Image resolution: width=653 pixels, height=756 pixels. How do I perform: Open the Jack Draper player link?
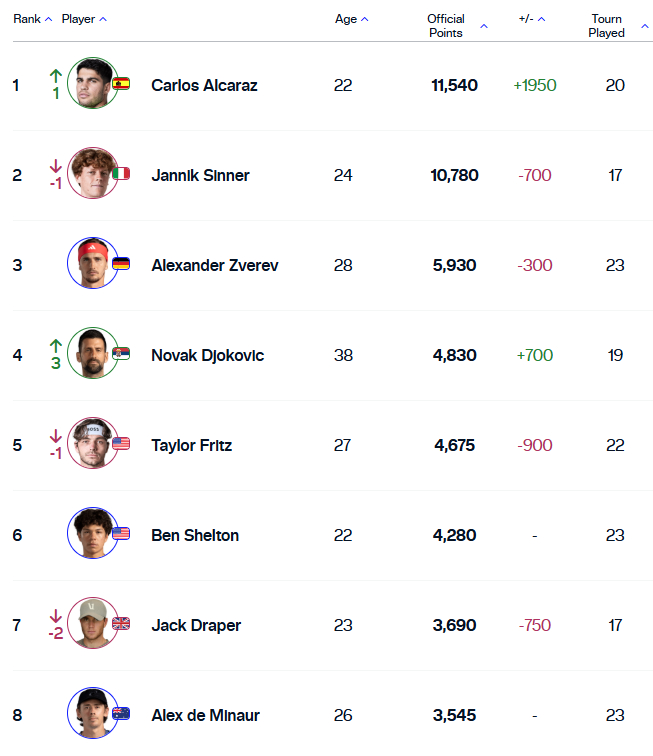[x=196, y=625]
